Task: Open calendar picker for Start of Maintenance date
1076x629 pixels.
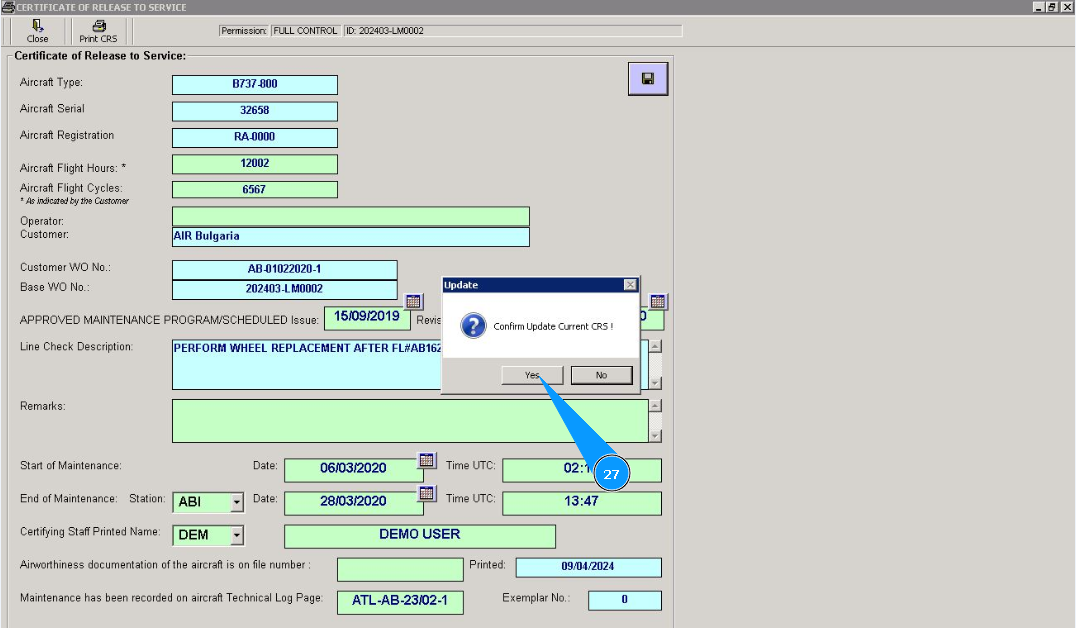Action: (427, 460)
